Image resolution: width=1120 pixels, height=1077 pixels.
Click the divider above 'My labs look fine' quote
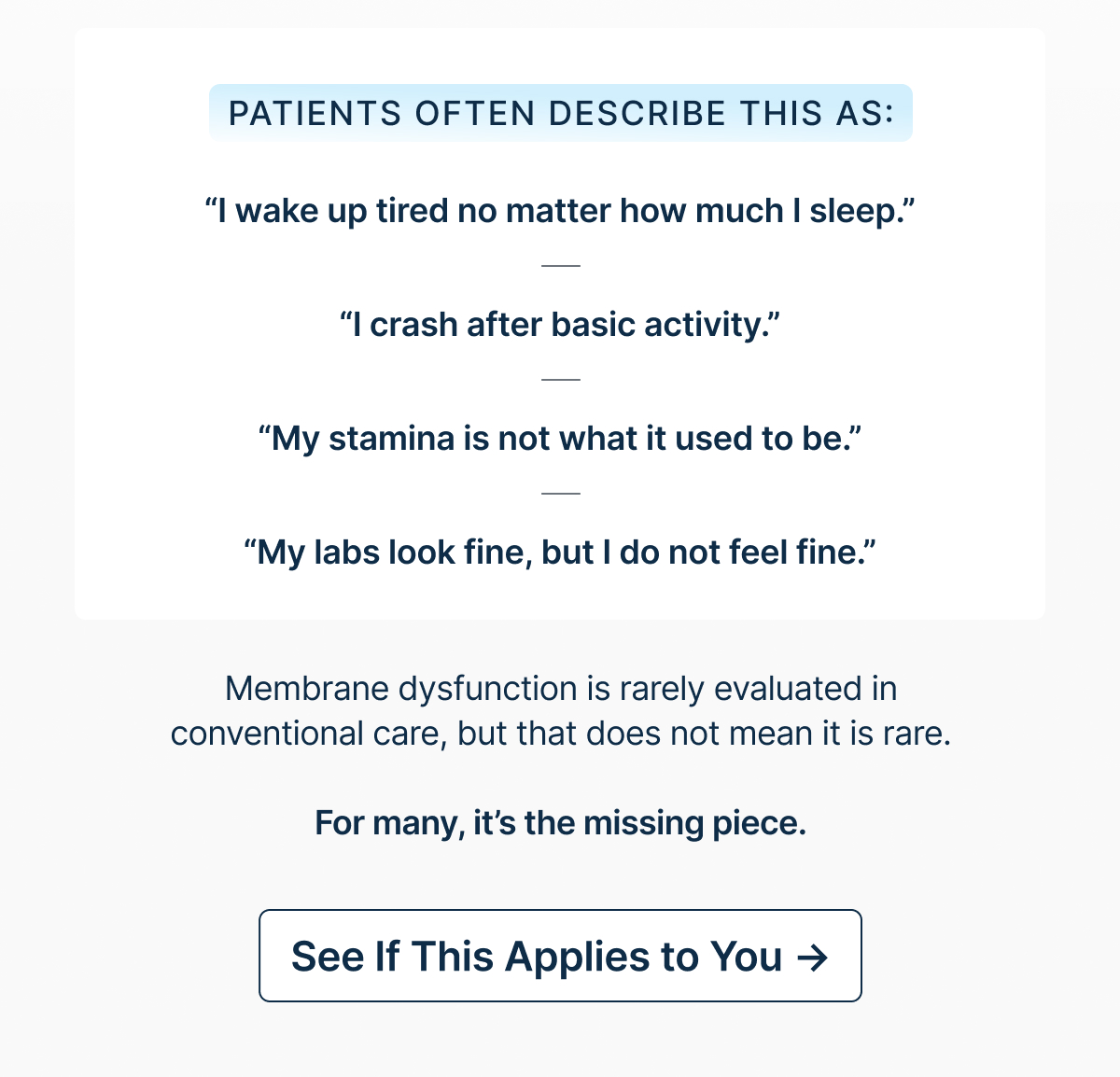(560, 493)
